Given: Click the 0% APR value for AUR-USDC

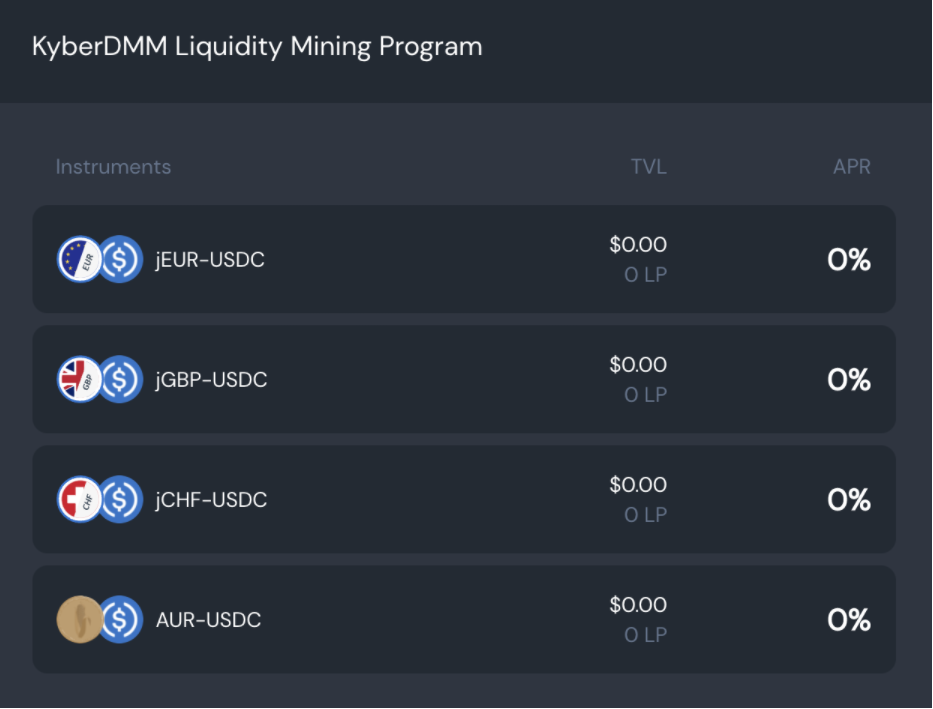Looking at the screenshot, I should click(x=849, y=620).
